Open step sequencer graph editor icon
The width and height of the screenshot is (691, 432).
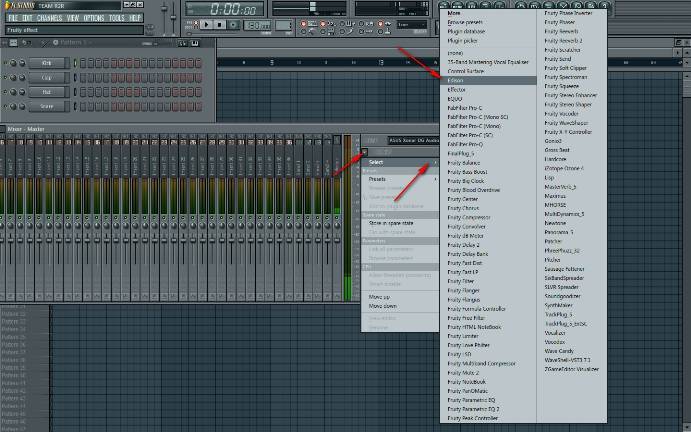coord(182,43)
